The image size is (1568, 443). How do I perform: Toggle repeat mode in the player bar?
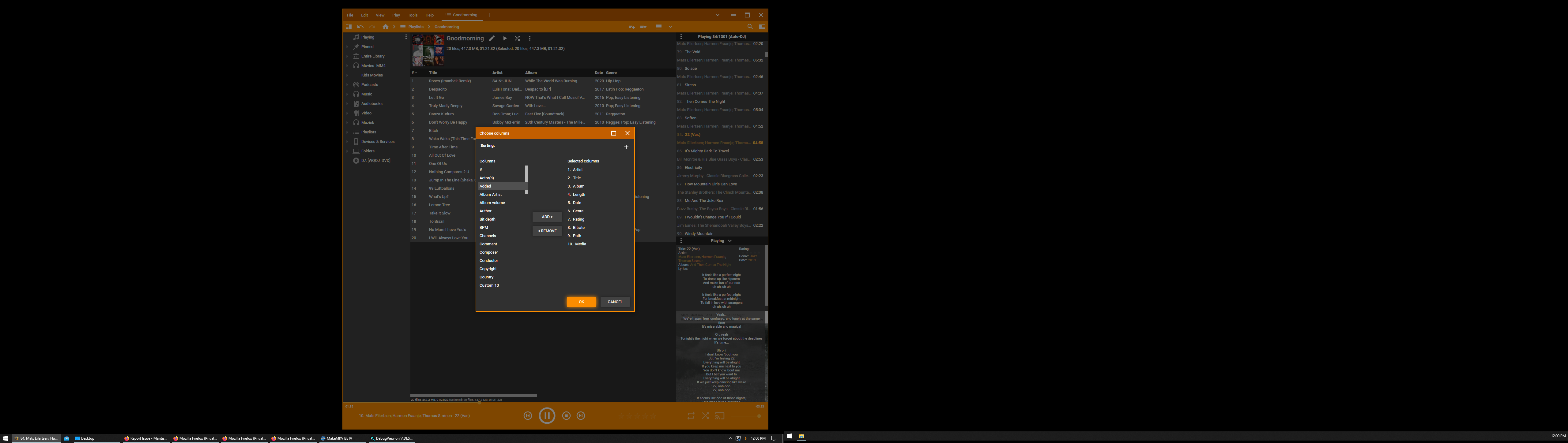click(x=691, y=416)
